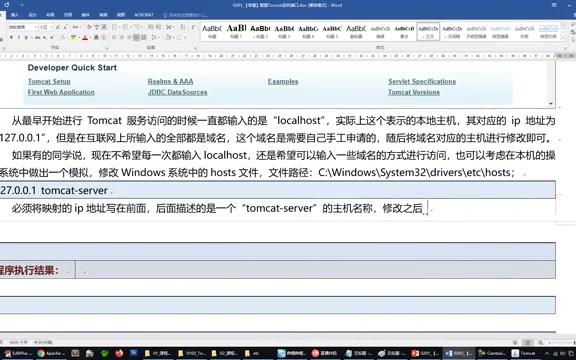Click the Tomcat Setup link
Viewport: 576px width, 360px height.
pos(49,82)
